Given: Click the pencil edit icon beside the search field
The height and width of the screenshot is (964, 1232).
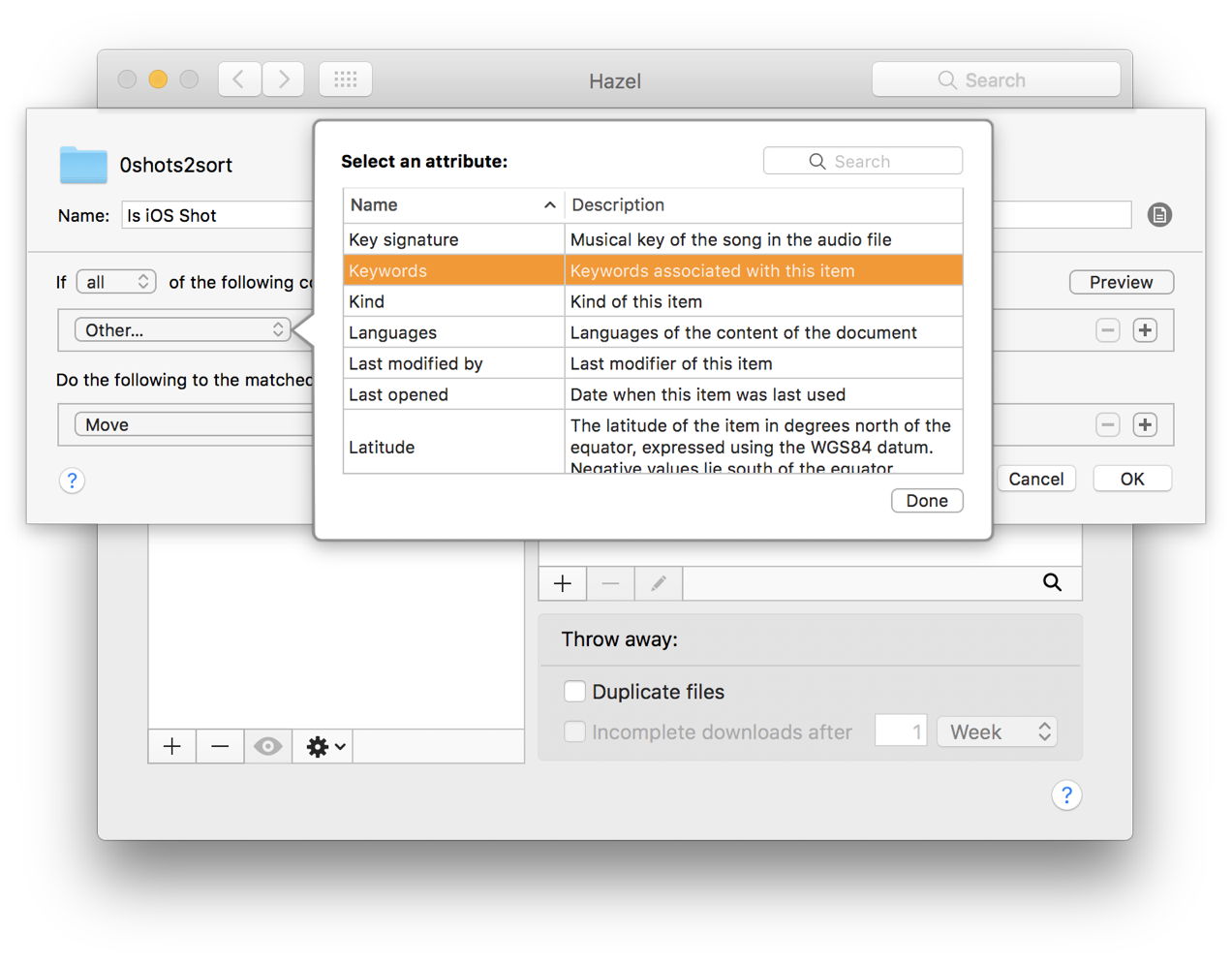Looking at the screenshot, I should coord(659,583).
